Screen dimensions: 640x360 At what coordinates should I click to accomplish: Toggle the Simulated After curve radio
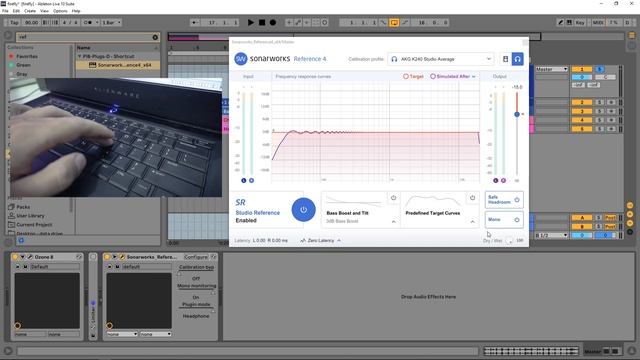coord(433,76)
